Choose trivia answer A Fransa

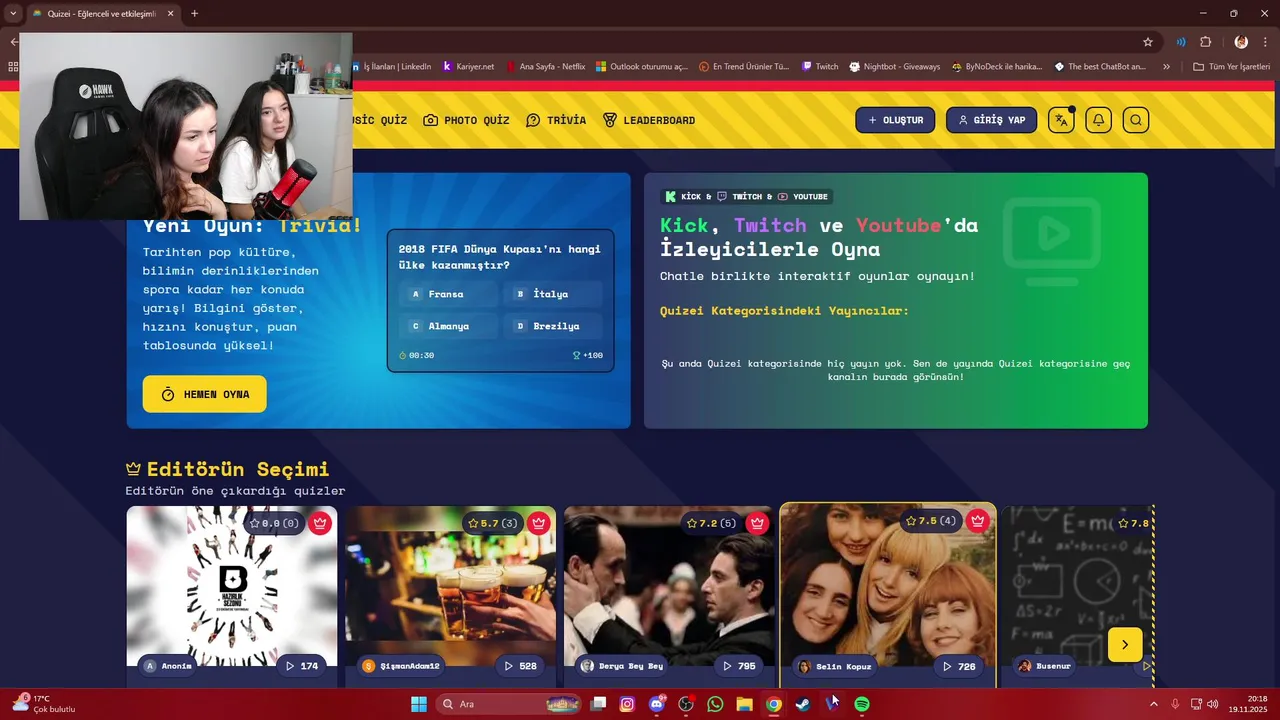449,294
